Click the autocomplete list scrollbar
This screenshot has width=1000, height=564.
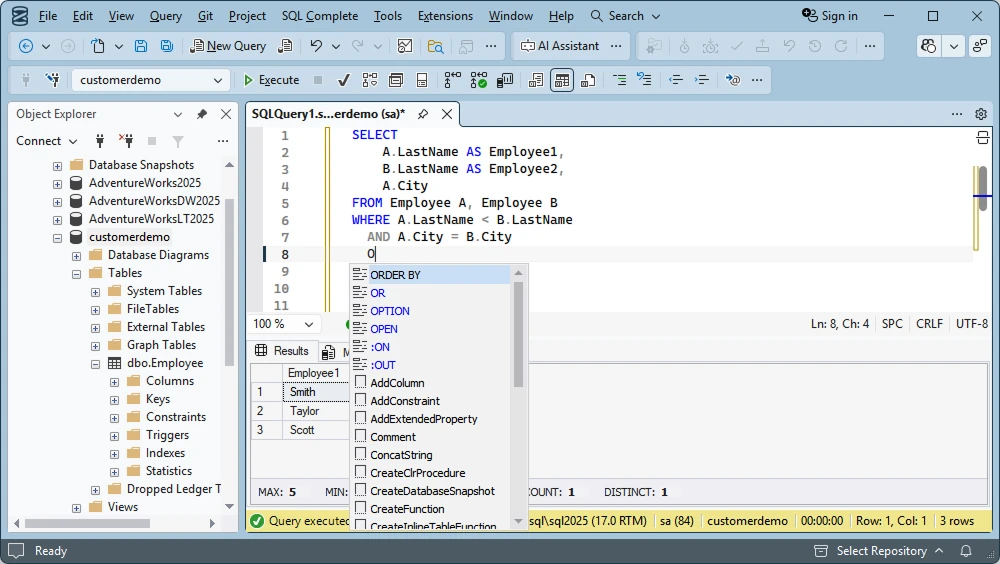[518, 334]
